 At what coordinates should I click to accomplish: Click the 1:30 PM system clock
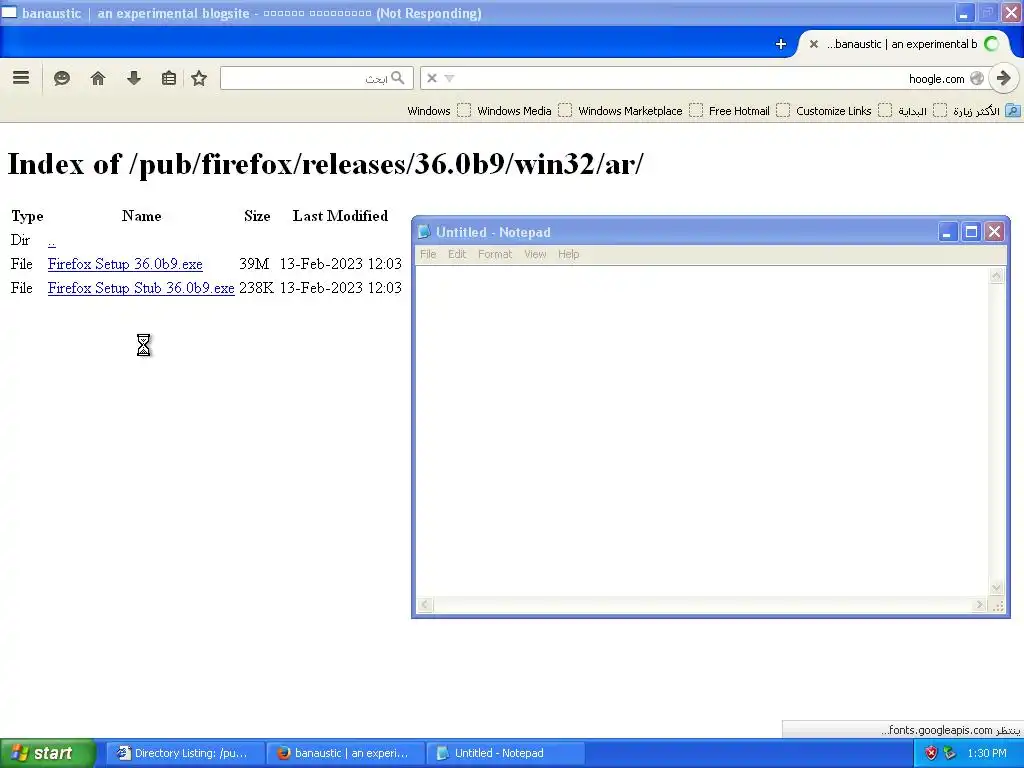tap(987, 753)
